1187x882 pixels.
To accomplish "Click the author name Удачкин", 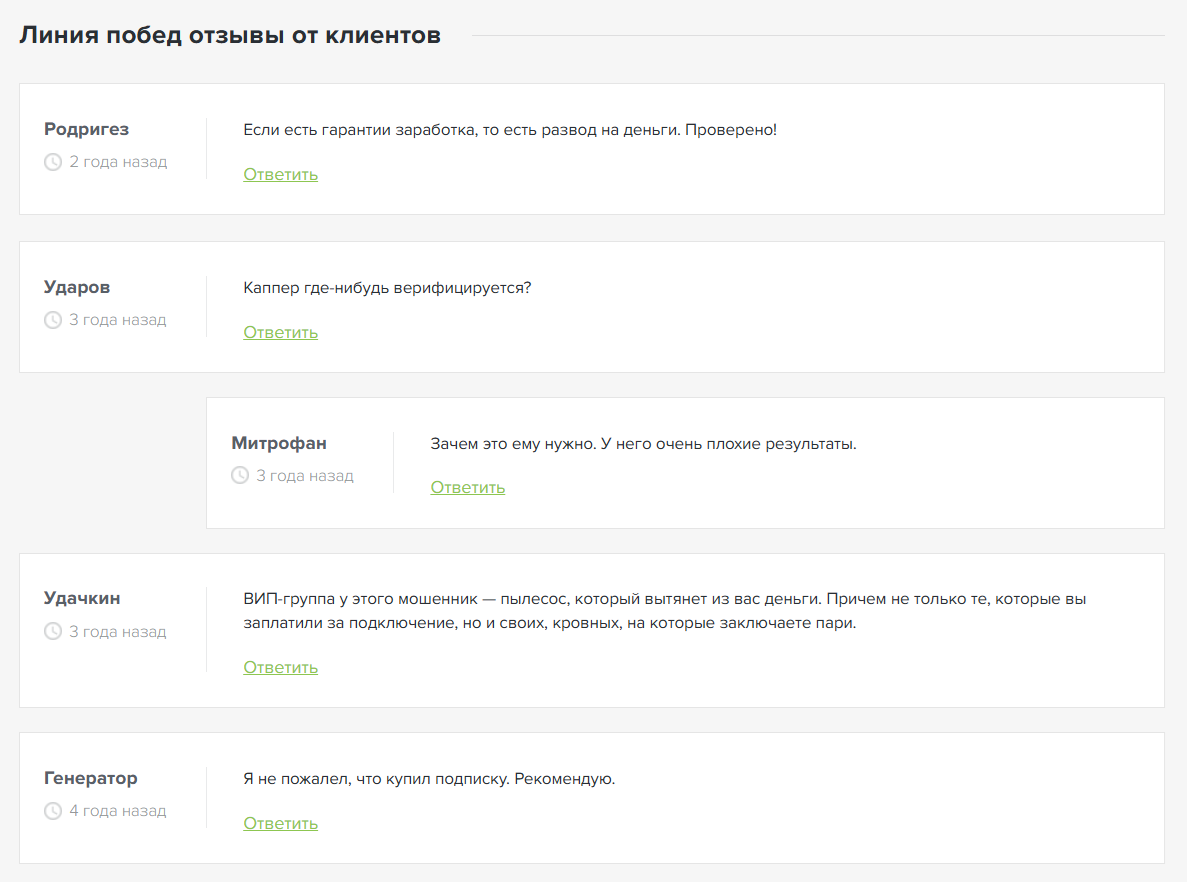I will [x=82, y=598].
